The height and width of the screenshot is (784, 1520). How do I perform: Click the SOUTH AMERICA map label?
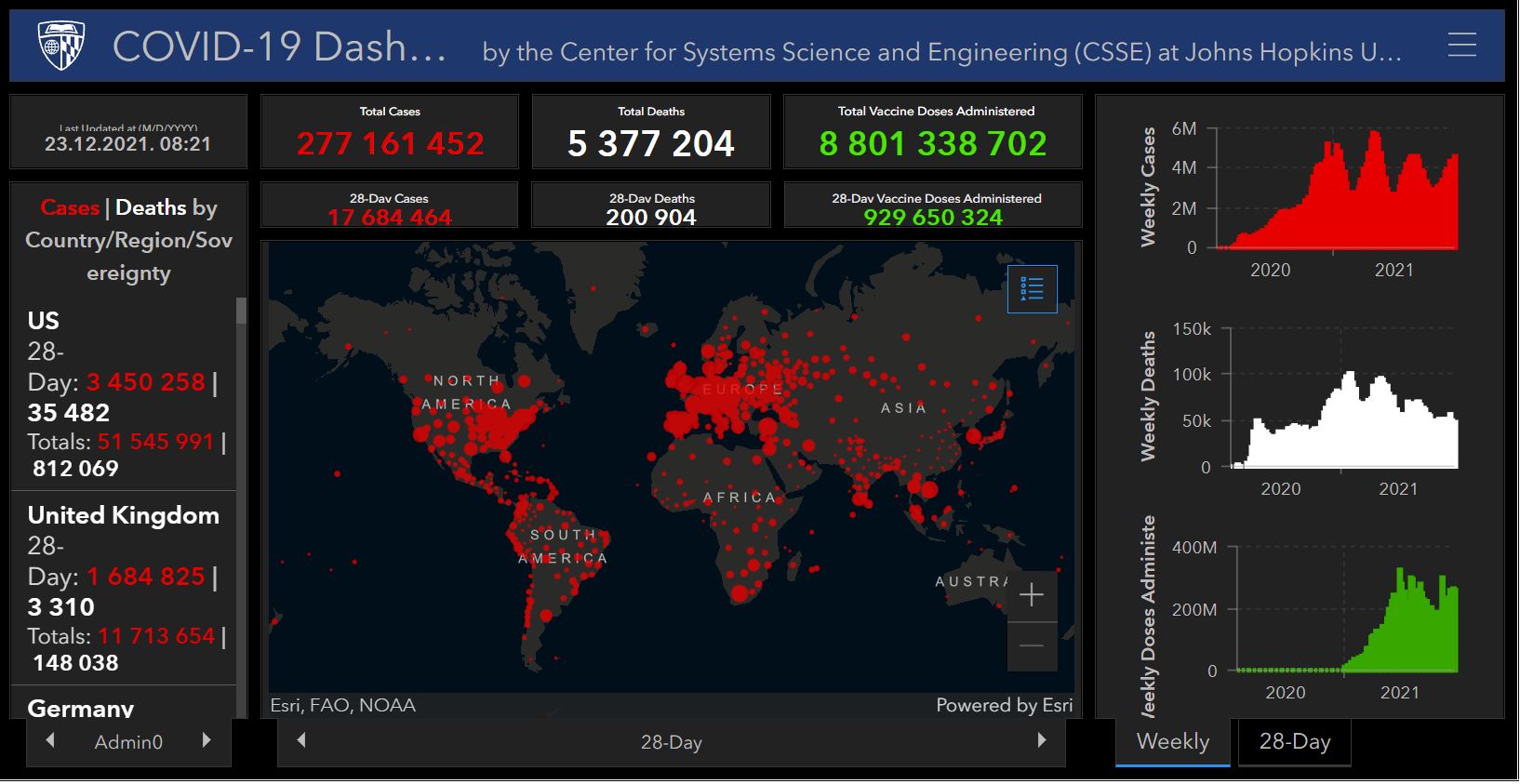563,547
